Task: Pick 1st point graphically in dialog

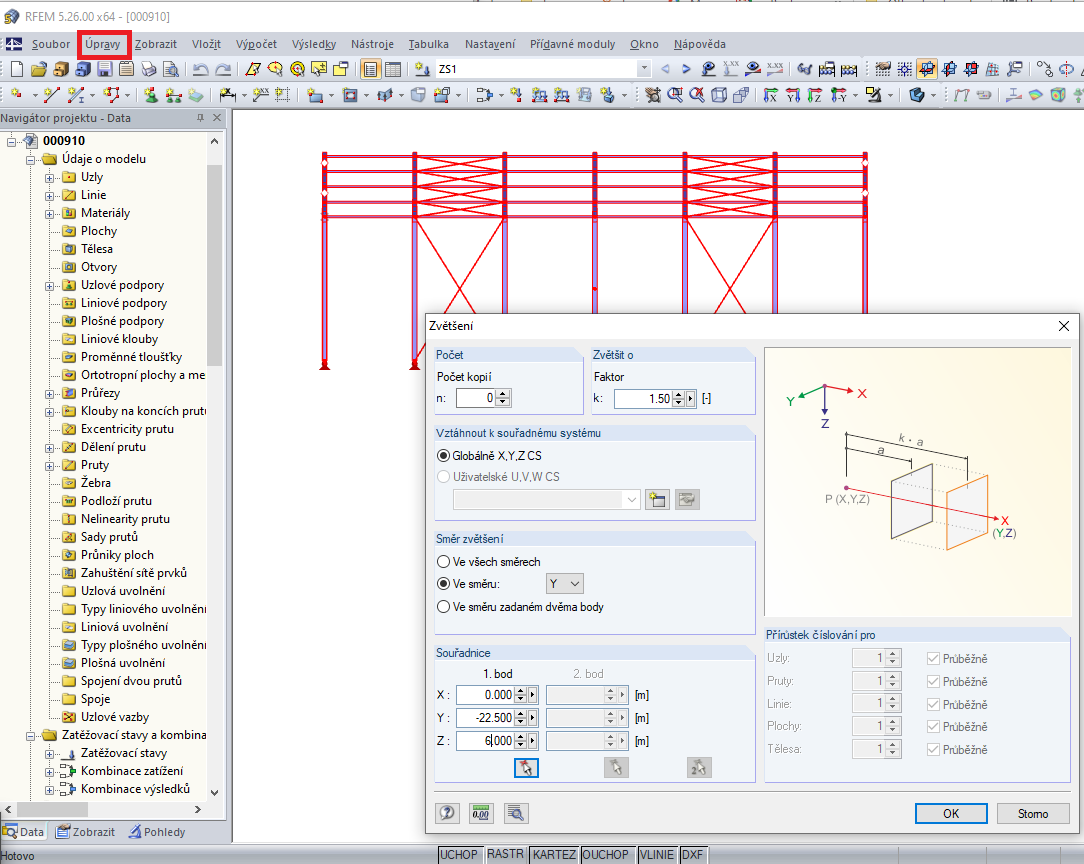Action: coord(526,768)
